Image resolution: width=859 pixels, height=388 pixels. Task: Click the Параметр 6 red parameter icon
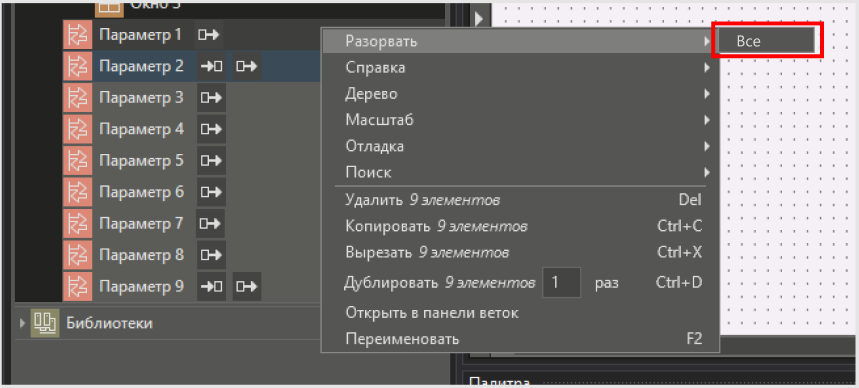click(x=77, y=192)
